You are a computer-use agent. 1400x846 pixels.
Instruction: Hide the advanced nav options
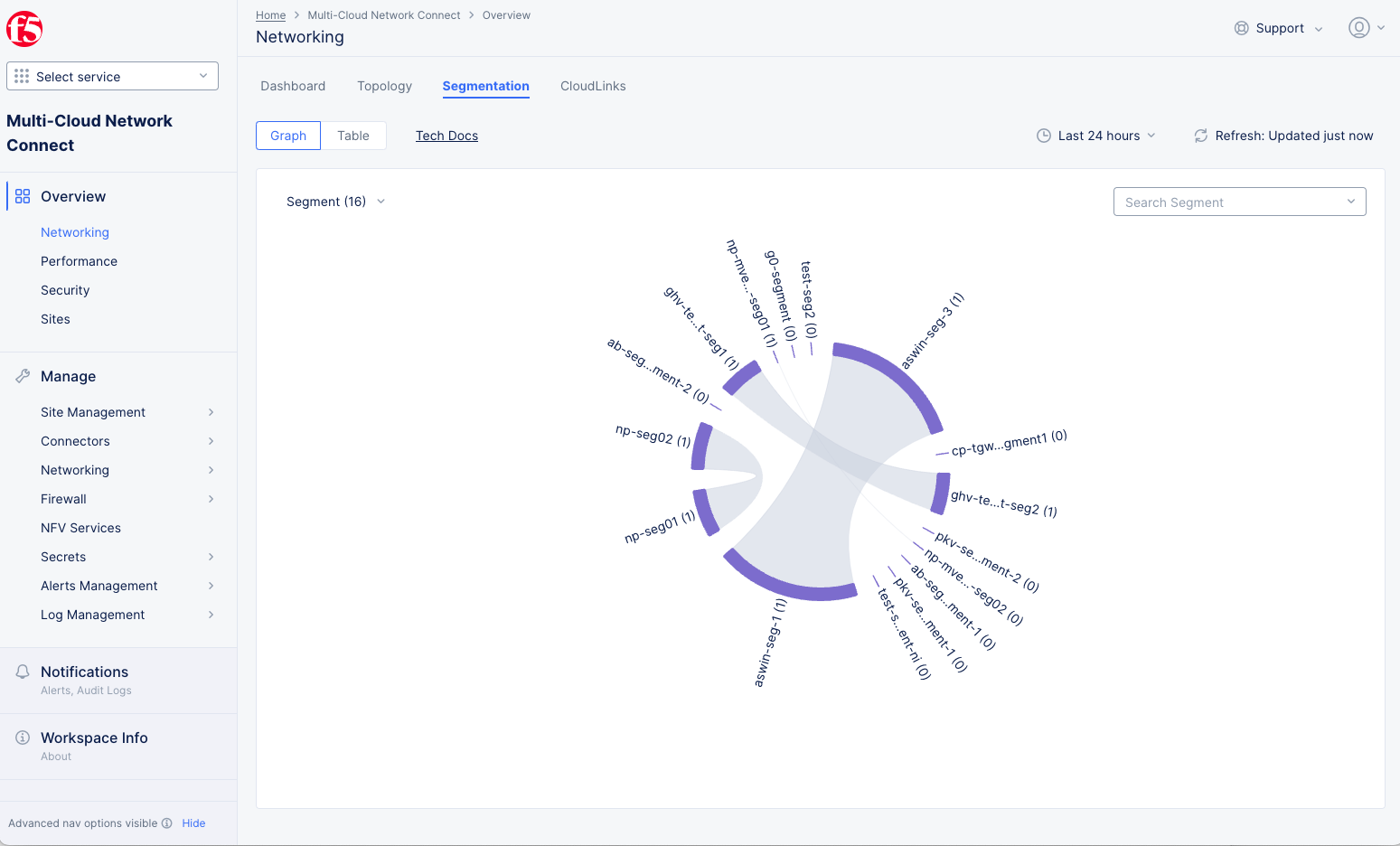click(193, 823)
